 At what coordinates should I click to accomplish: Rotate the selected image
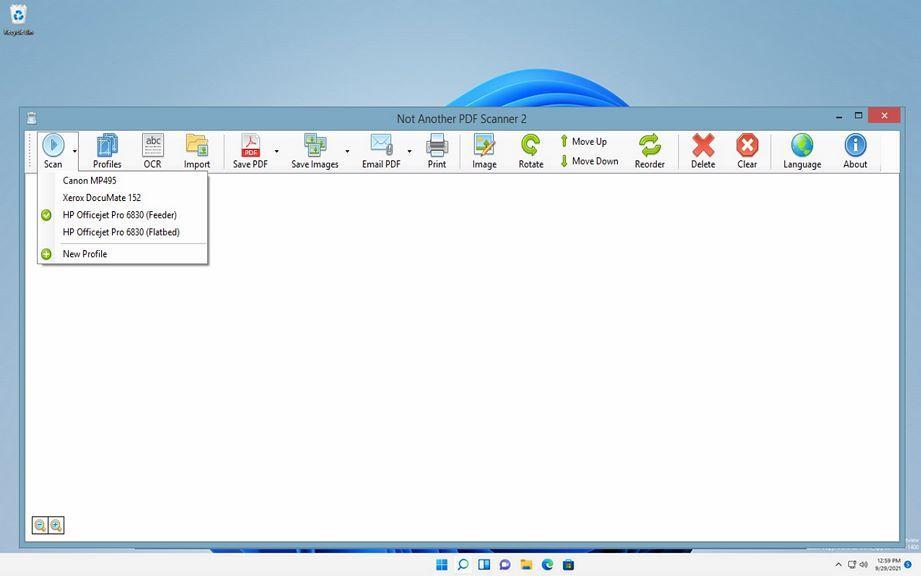pos(531,150)
